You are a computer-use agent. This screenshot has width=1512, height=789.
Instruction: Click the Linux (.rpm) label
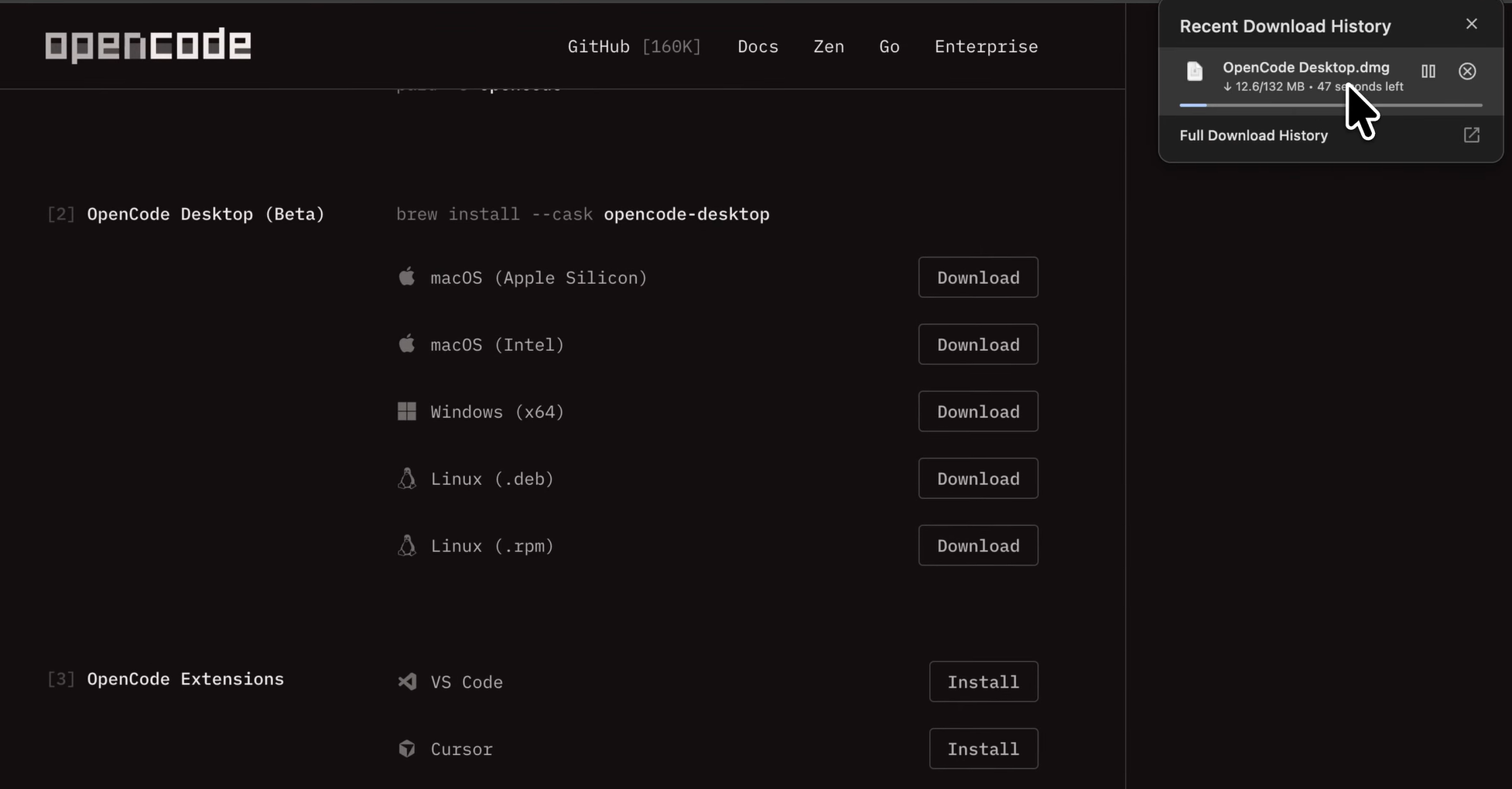coord(492,547)
